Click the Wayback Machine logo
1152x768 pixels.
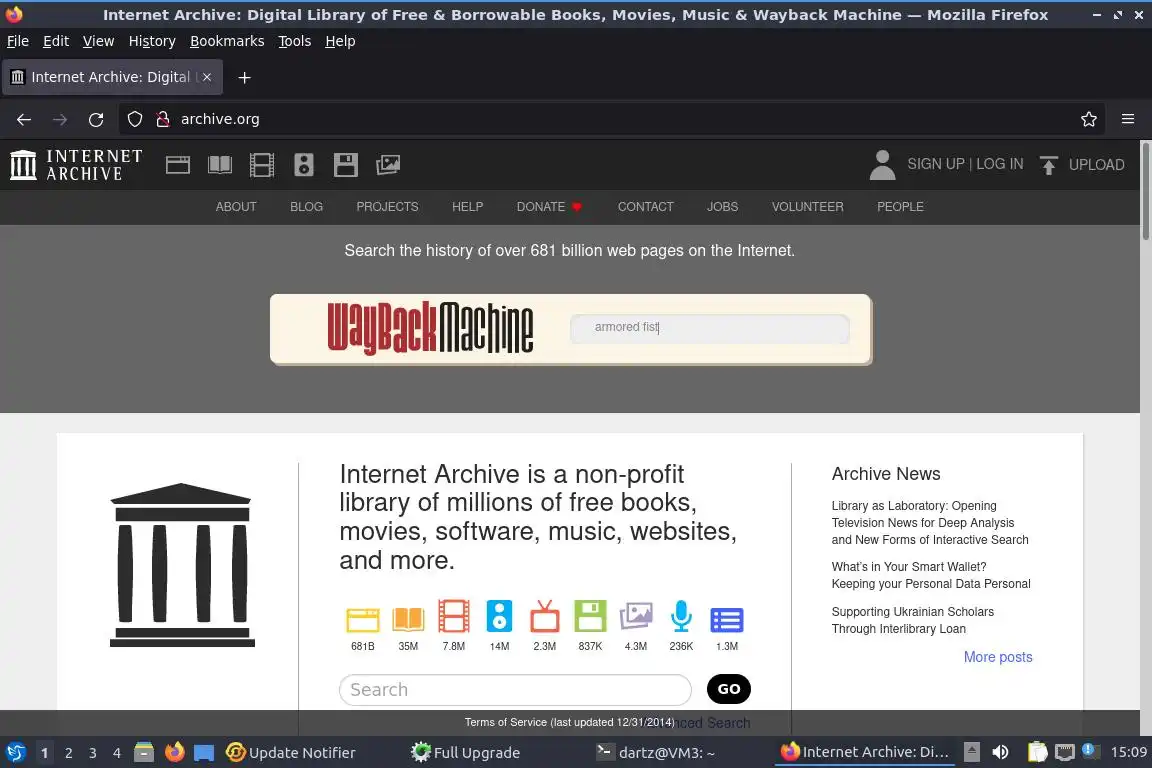(x=430, y=328)
